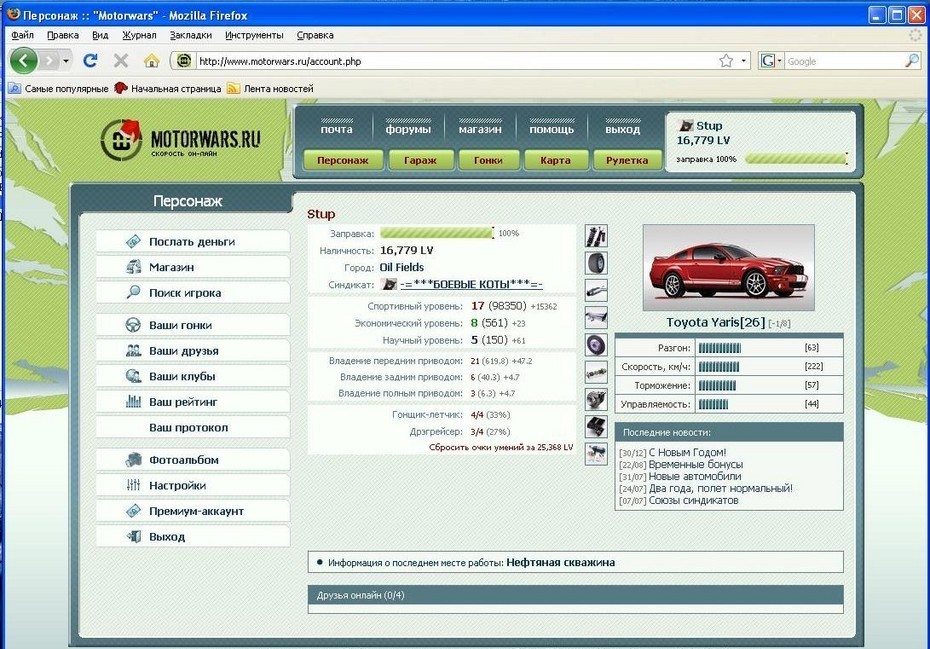The width and height of the screenshot is (930, 649).
Task: Click the Firefox back arrow button
Action: click(x=24, y=61)
